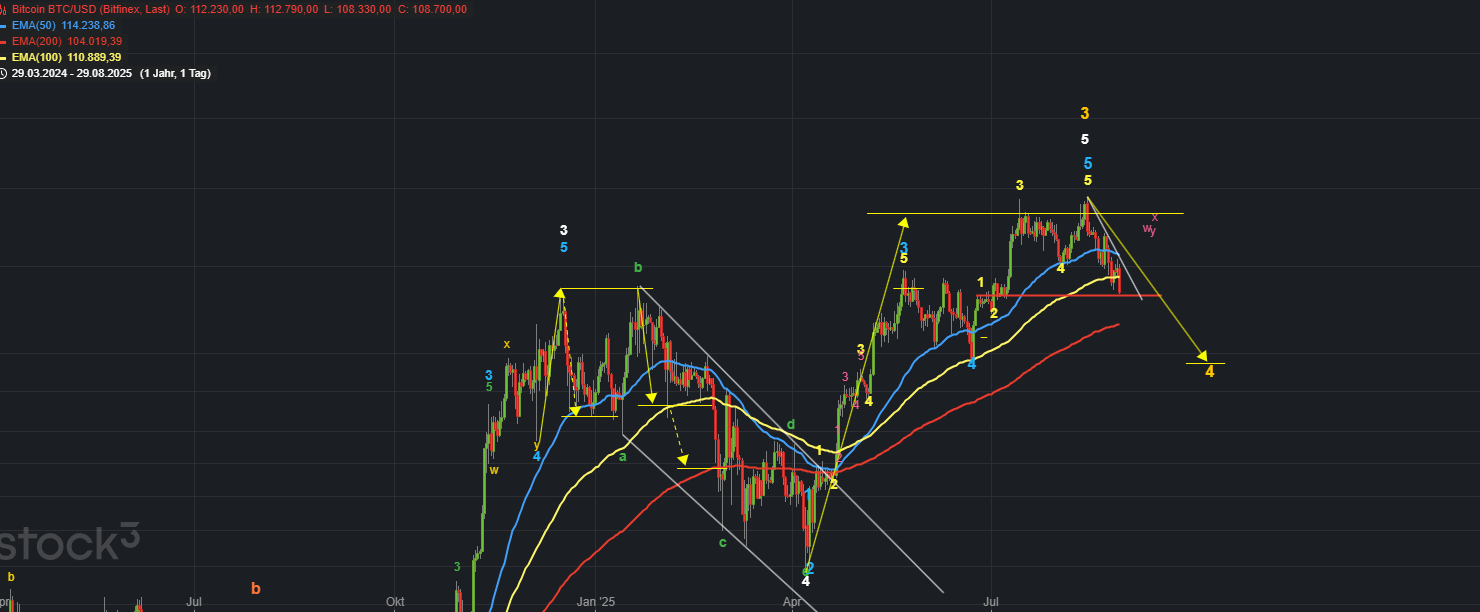Click the Jan '25 time axis label
The width and height of the screenshot is (1480, 612).
click(x=595, y=602)
